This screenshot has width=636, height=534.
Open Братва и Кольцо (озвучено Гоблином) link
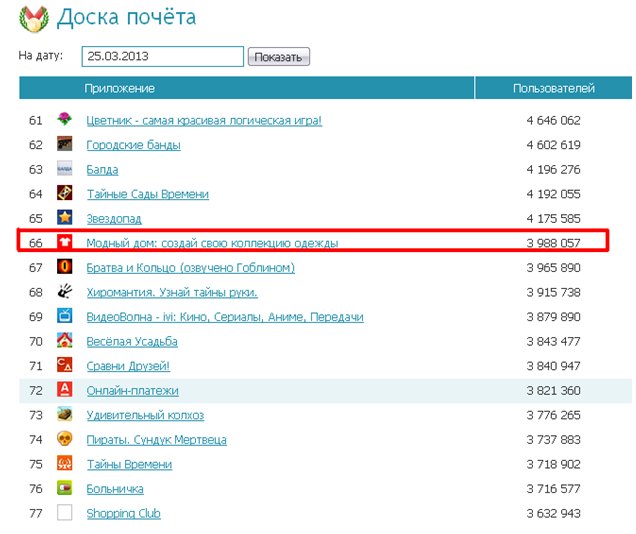tap(191, 268)
